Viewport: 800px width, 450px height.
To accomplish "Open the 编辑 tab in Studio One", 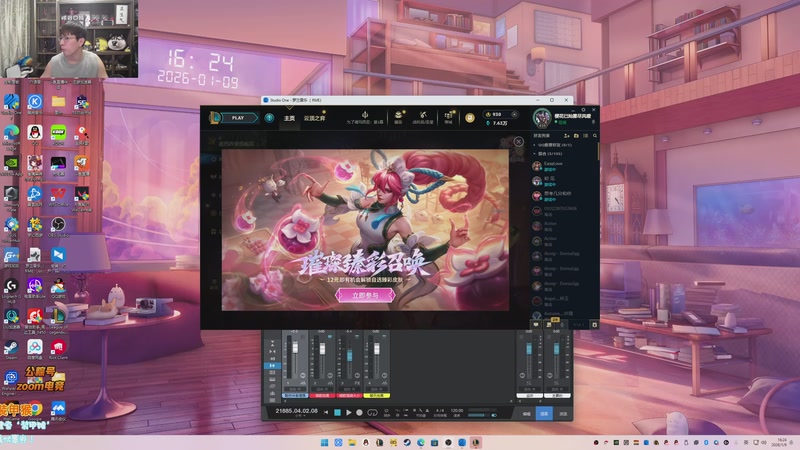I will click(527, 414).
